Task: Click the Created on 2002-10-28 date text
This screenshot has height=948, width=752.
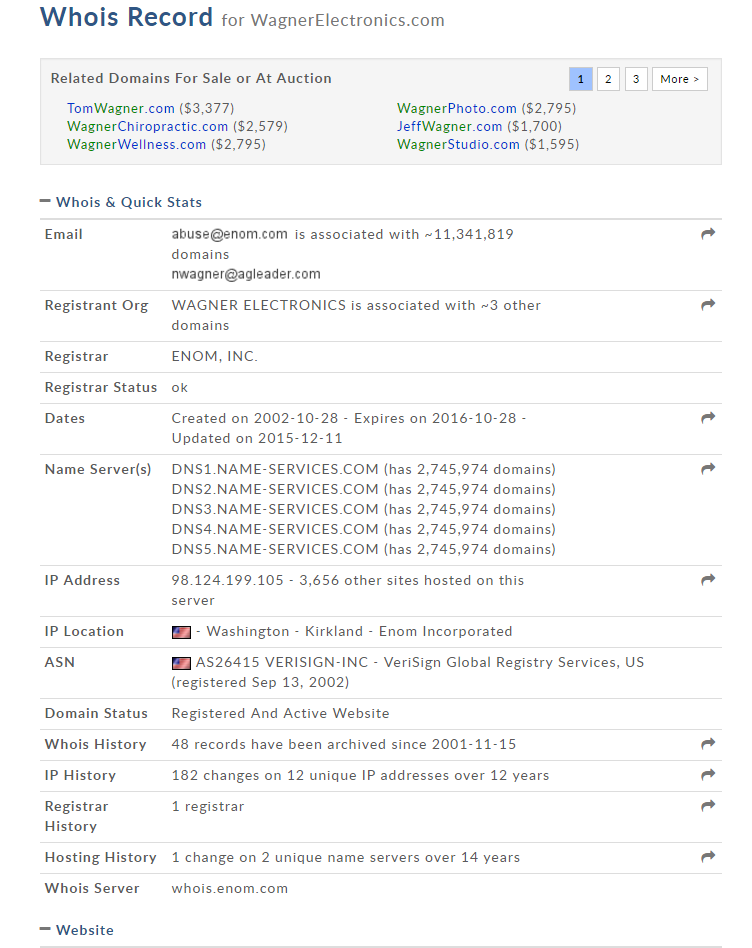Action: click(x=255, y=418)
